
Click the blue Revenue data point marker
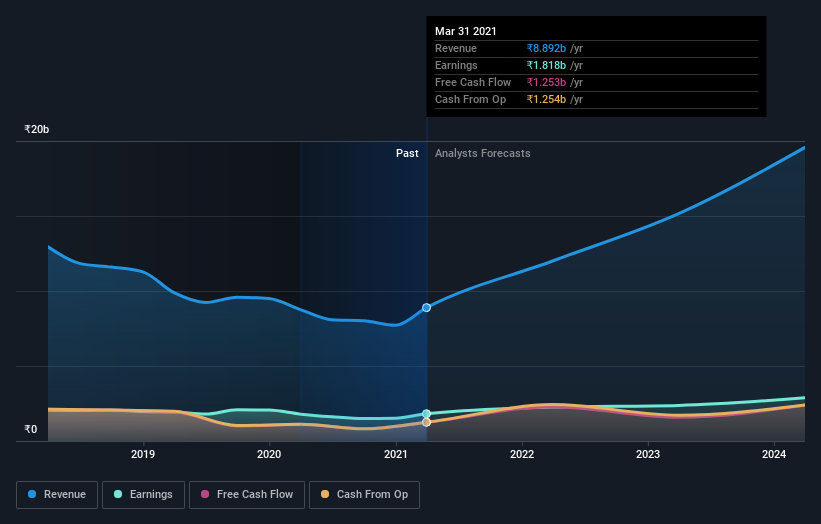click(x=427, y=308)
